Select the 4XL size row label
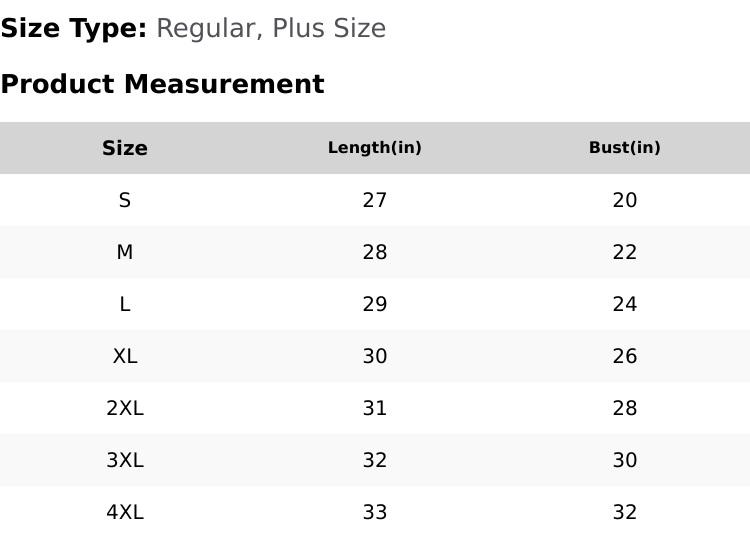Viewport: 750px width, 538px height. (125, 512)
